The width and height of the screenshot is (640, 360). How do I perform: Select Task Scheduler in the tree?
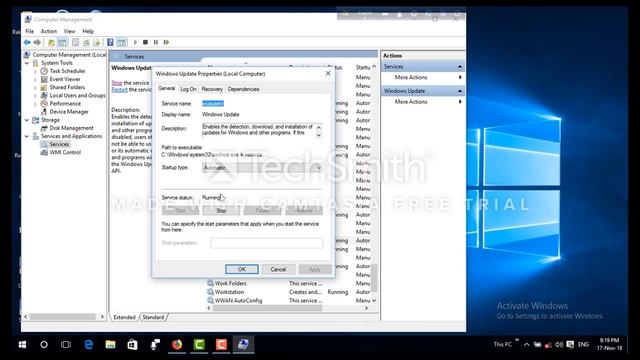[x=67, y=71]
